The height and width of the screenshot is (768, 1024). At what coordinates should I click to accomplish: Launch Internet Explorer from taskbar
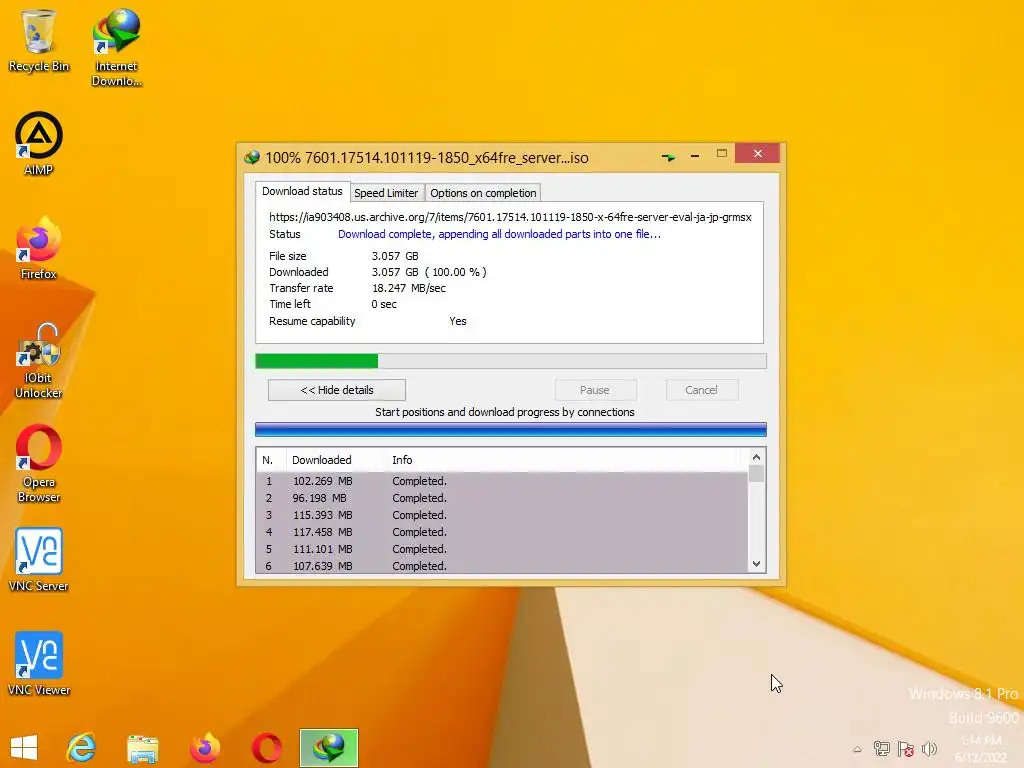click(82, 748)
